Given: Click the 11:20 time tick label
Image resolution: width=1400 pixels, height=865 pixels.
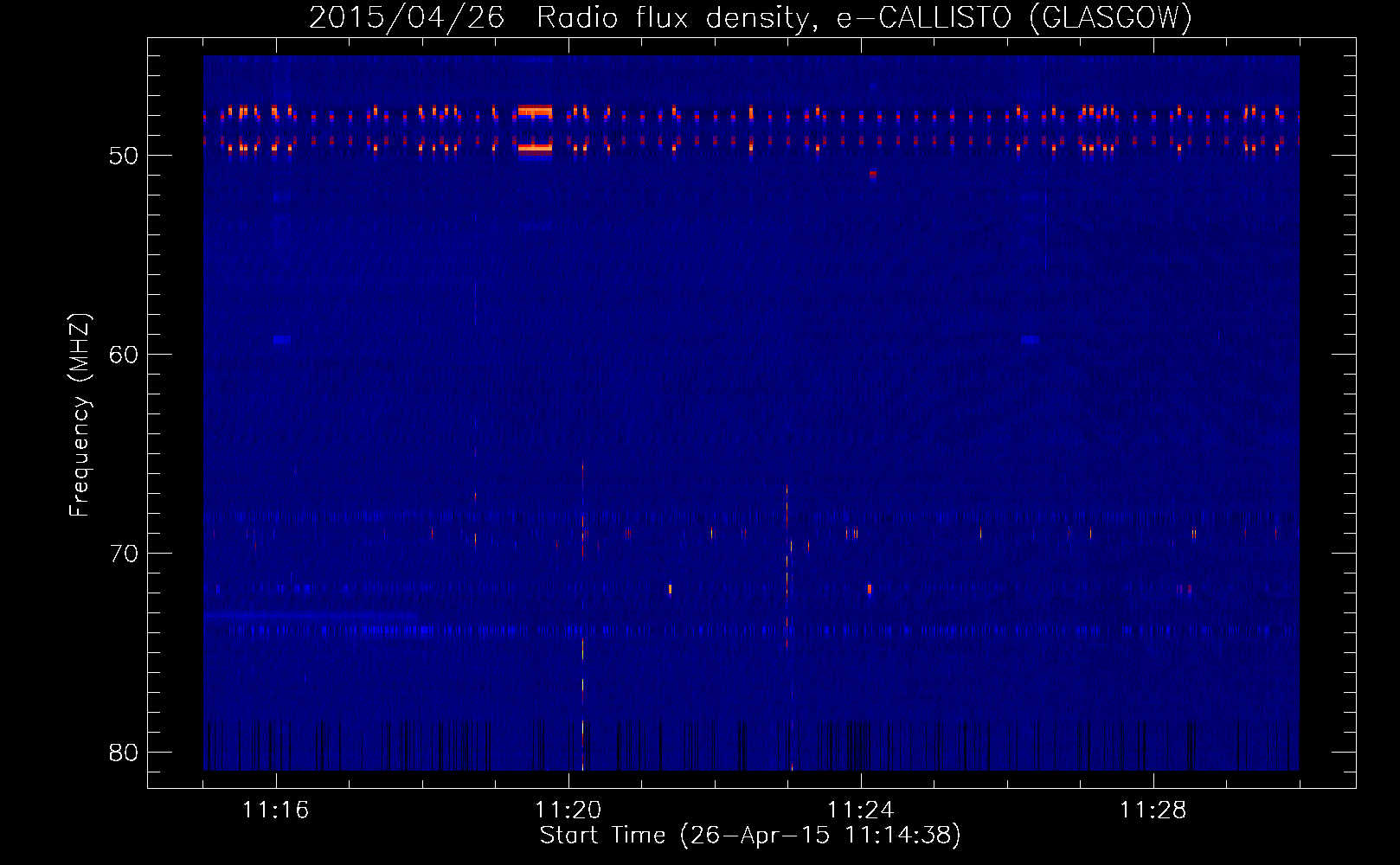Looking at the screenshot, I should pos(568,811).
